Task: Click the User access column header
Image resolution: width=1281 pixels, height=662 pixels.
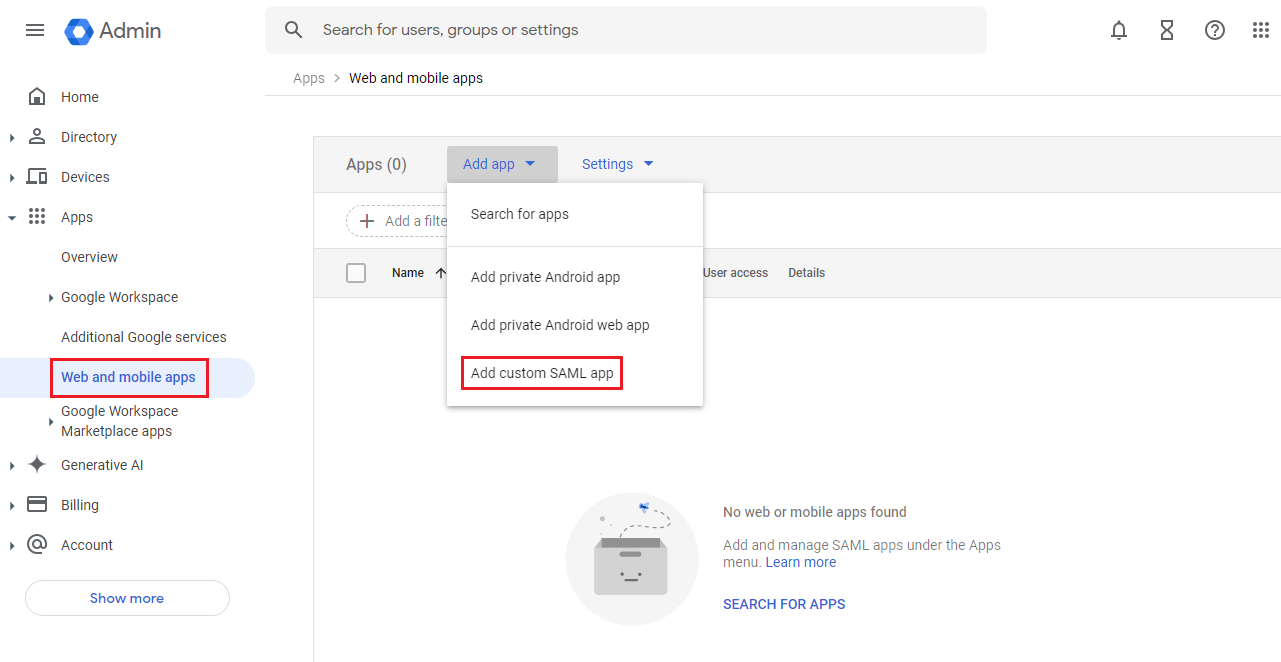Action: (x=735, y=273)
